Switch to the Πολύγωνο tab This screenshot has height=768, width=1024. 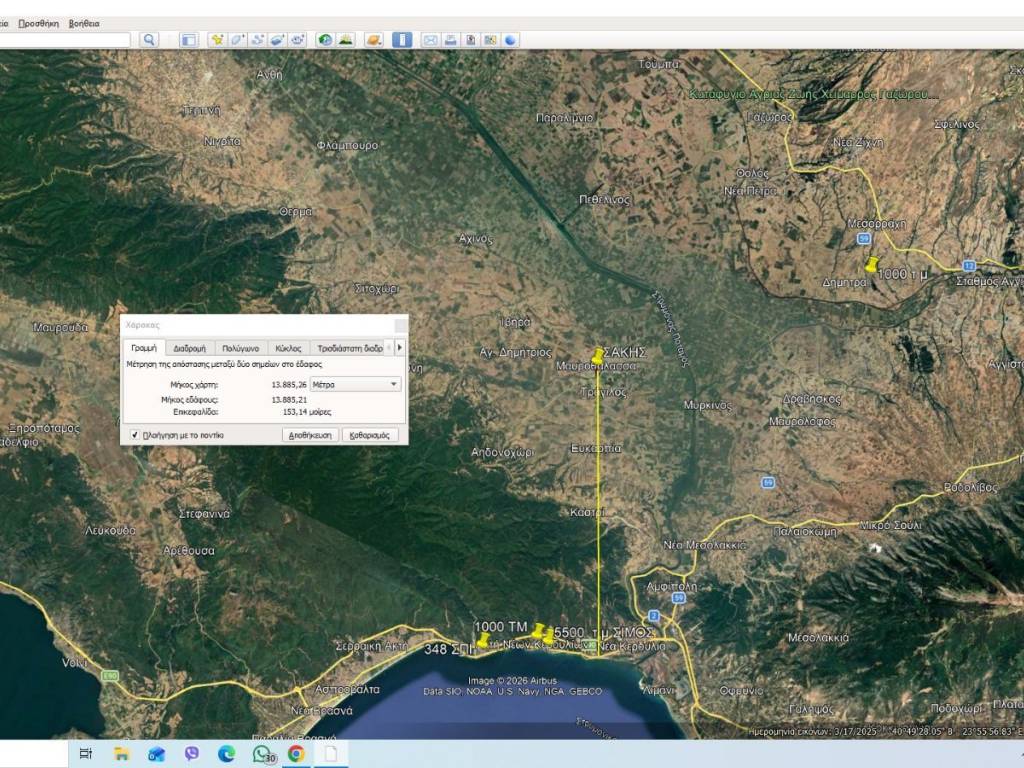[240, 348]
